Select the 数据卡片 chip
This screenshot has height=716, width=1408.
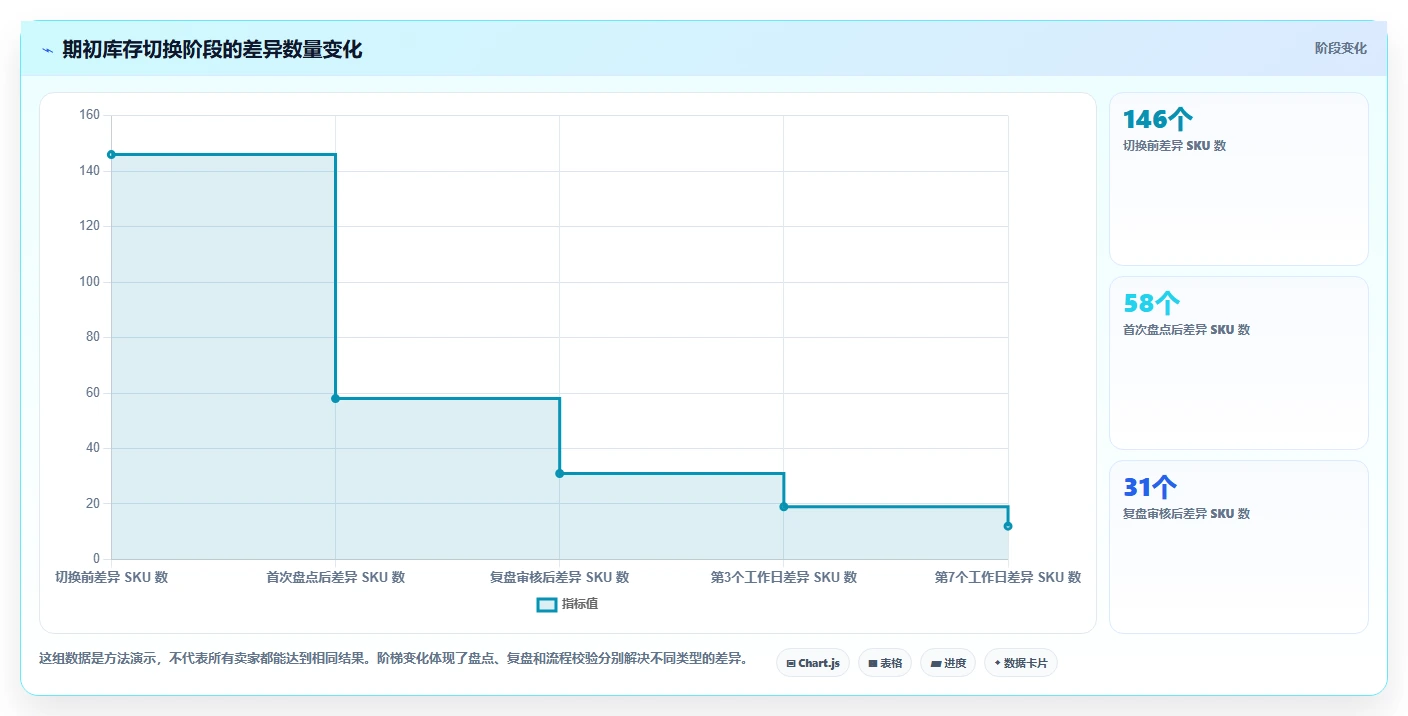1020,663
